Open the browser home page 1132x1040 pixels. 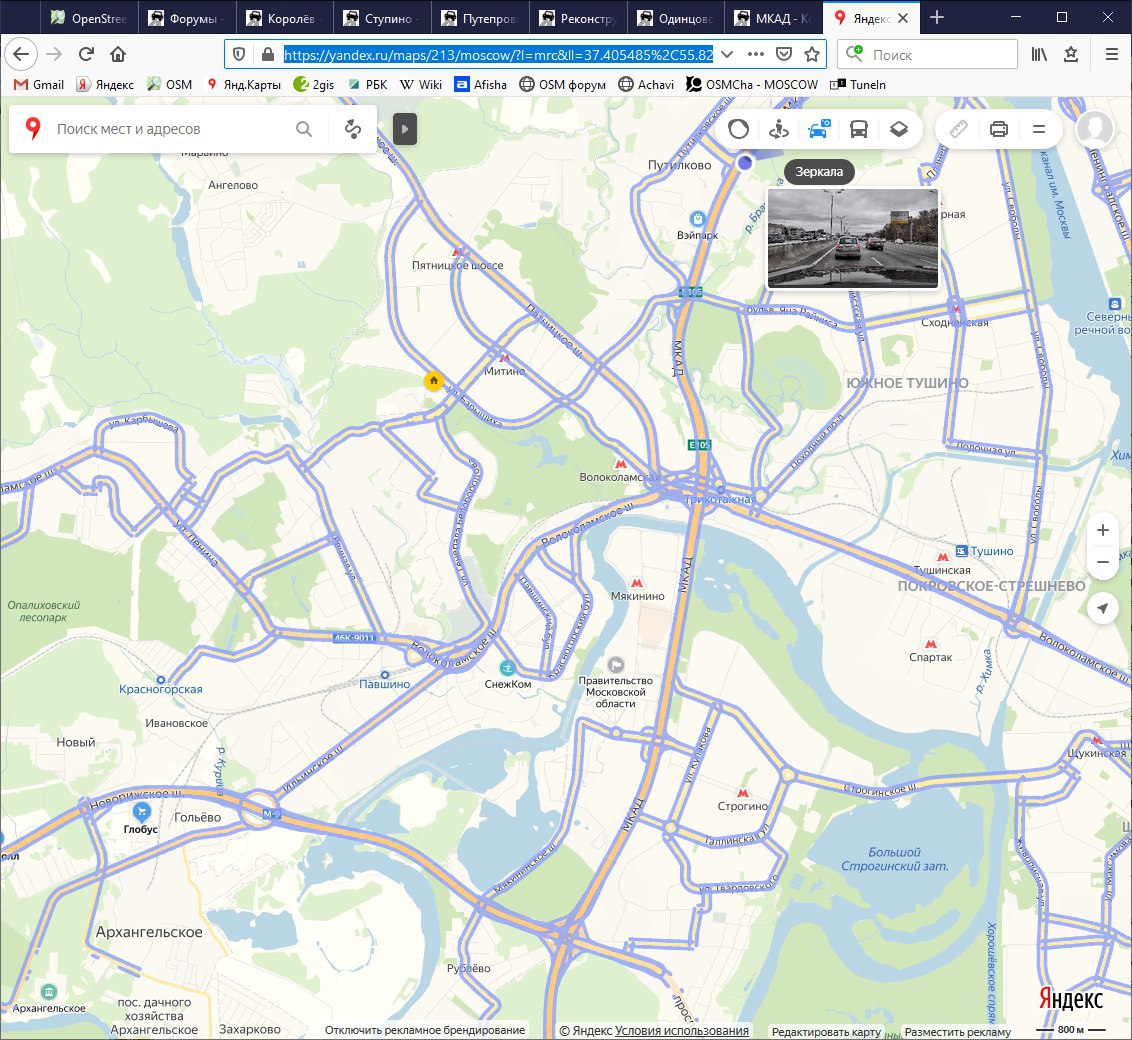(118, 54)
